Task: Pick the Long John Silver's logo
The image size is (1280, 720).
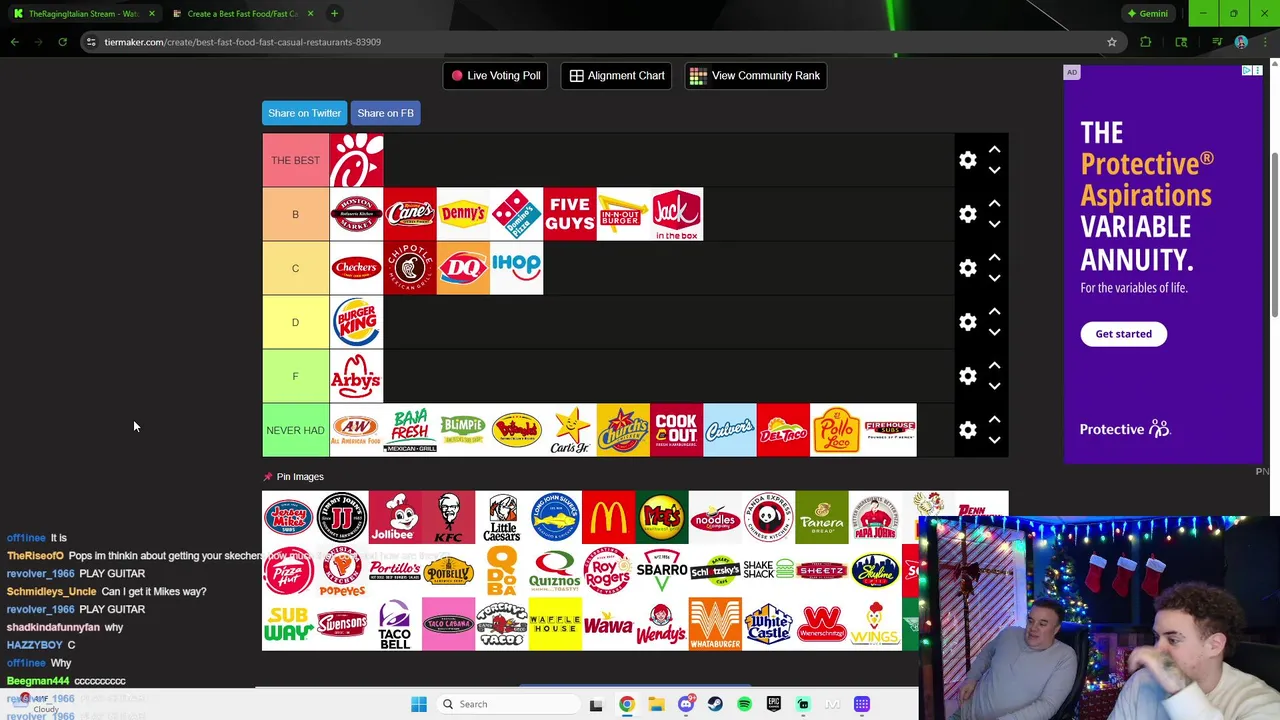Action: pyautogui.click(x=555, y=517)
